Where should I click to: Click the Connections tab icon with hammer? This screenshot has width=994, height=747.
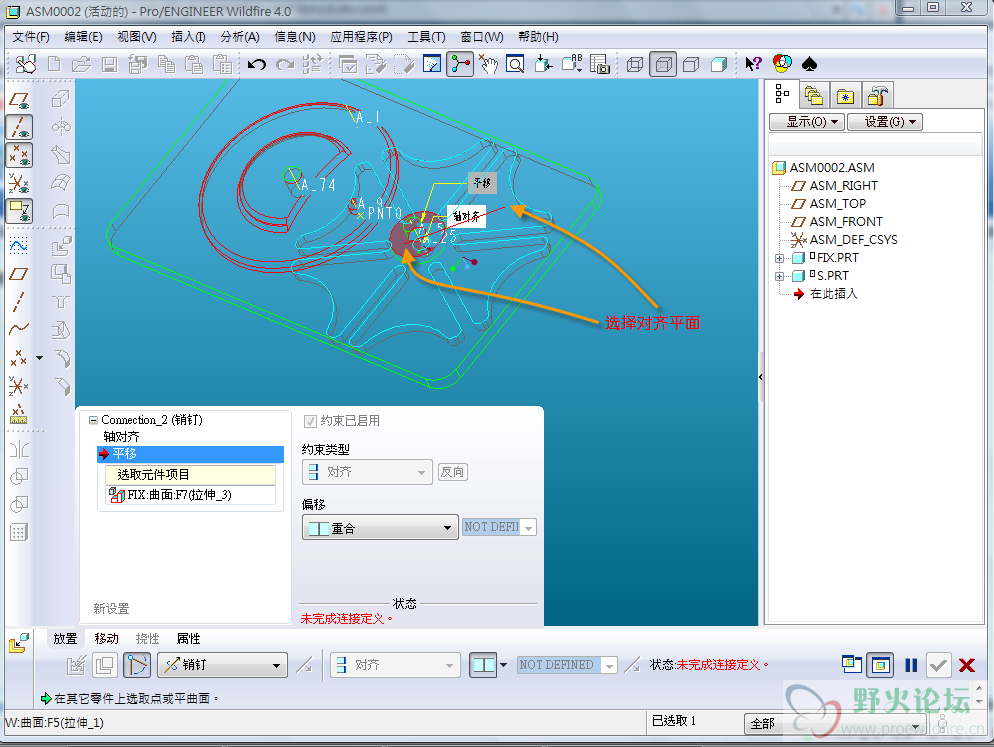pyautogui.click(x=877, y=96)
